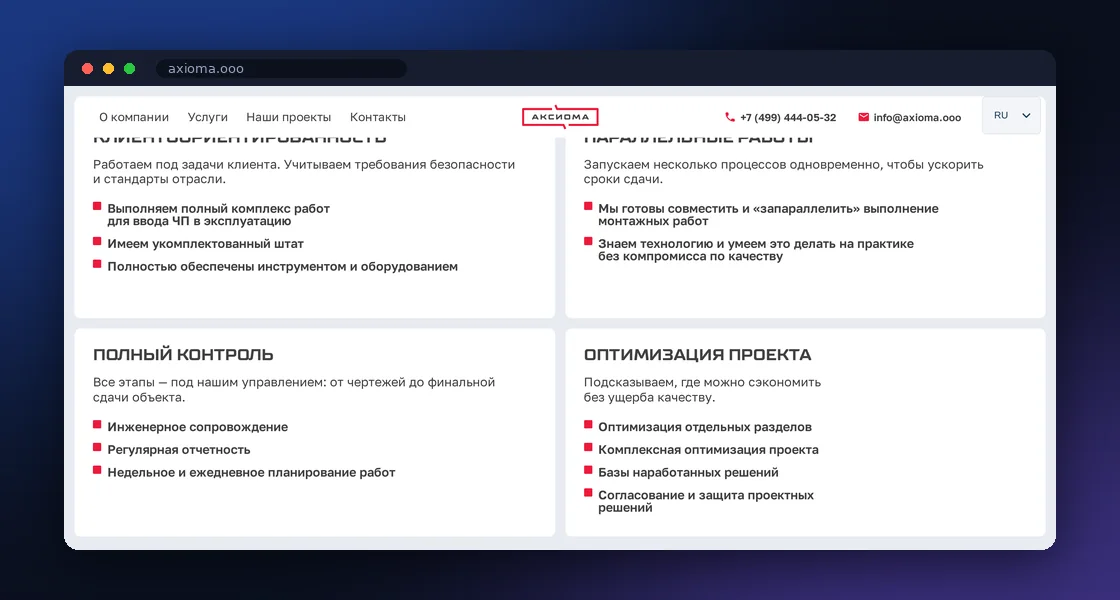The image size is (1120, 600).
Task: Select text 'Регулярная отчетность'
Action: [x=179, y=450]
